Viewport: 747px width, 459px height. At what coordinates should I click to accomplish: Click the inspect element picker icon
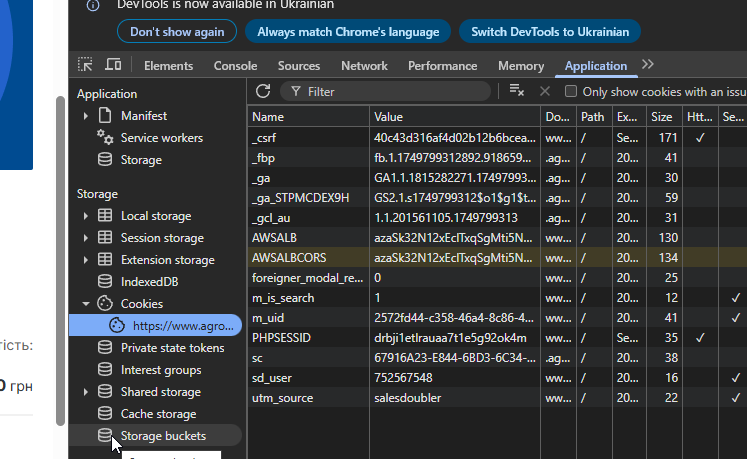(x=86, y=65)
